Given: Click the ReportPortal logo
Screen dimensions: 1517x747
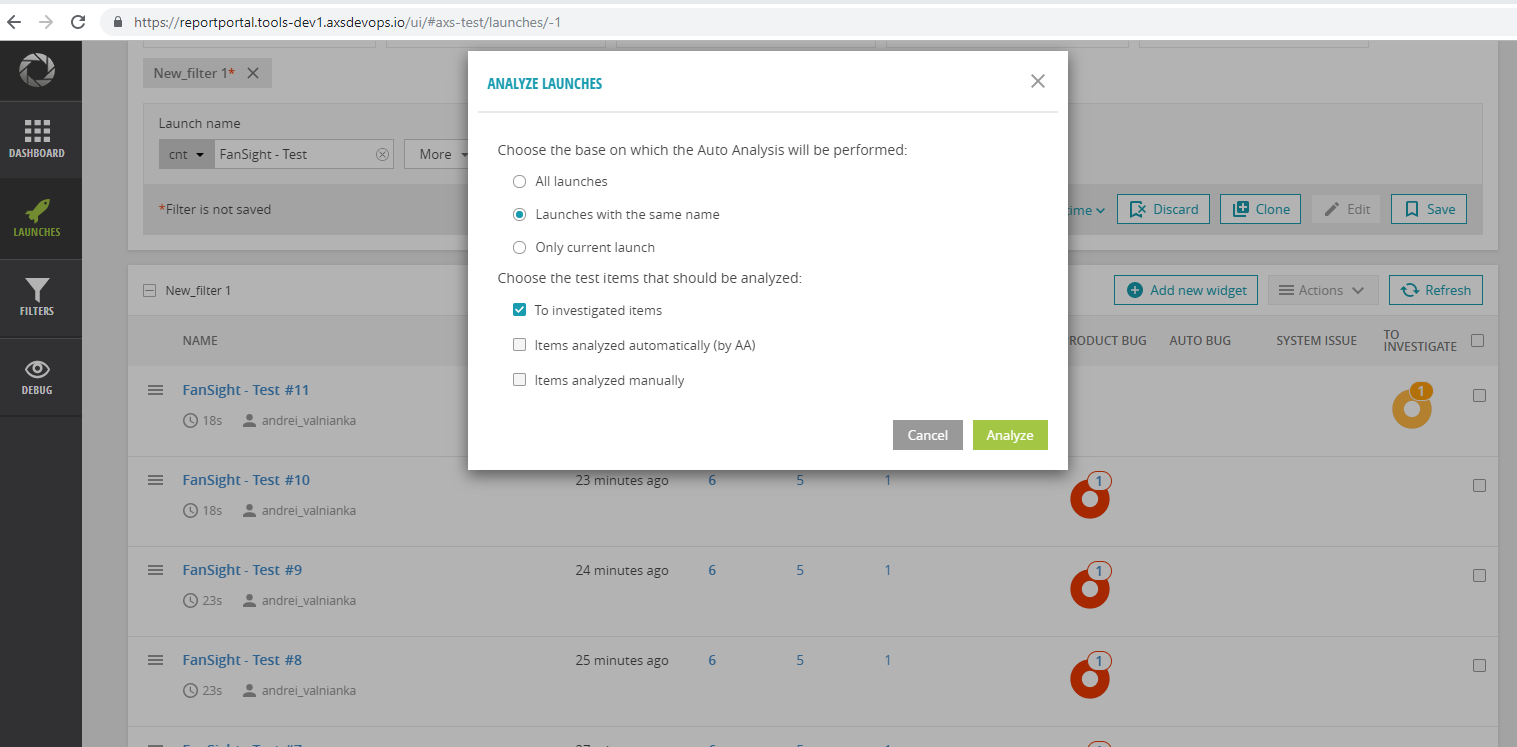Looking at the screenshot, I should [40, 70].
